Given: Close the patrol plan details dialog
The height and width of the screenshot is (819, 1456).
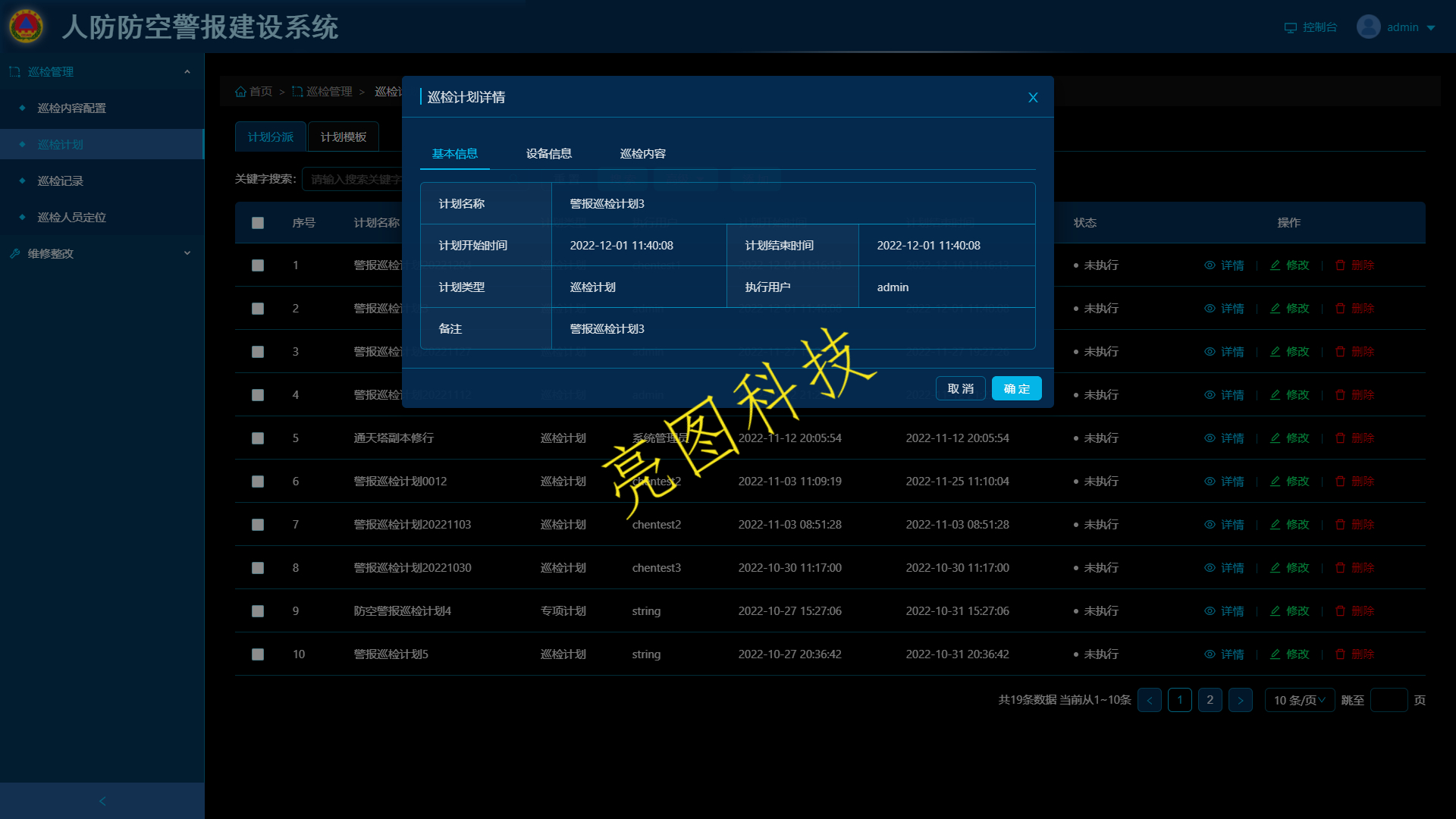Looking at the screenshot, I should click(x=1033, y=98).
